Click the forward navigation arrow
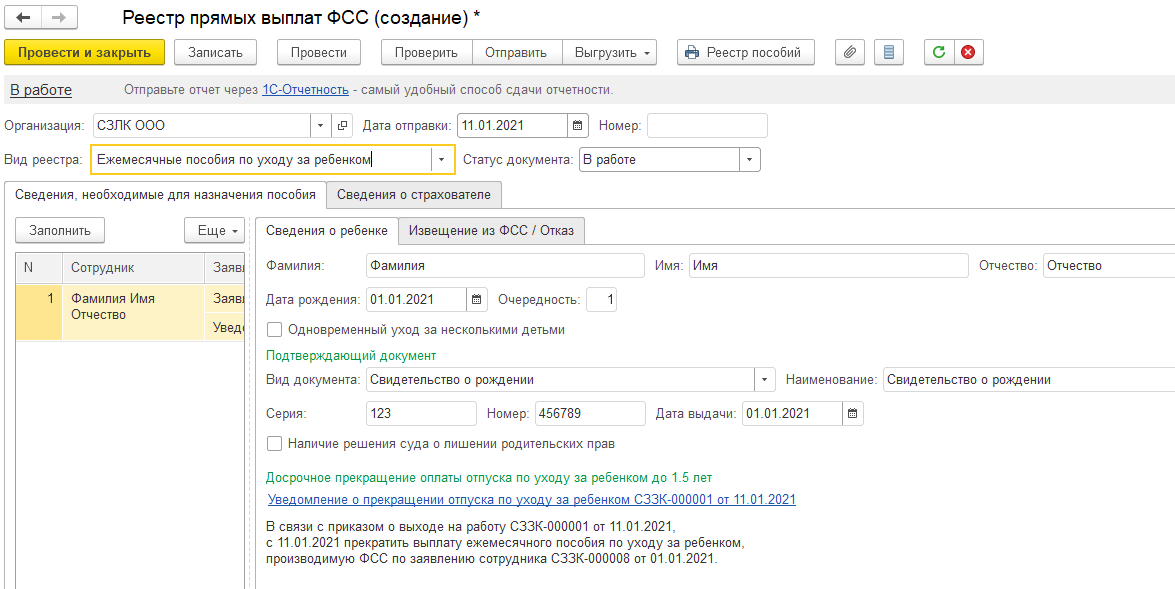Viewport: 1175px width, 589px height. [58, 18]
